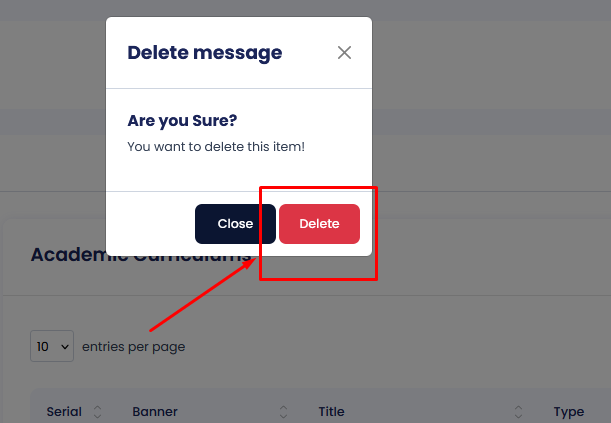Screen dimensions: 611x423
Task: Click the "You want to delete this item!" text
Action: [216, 147]
